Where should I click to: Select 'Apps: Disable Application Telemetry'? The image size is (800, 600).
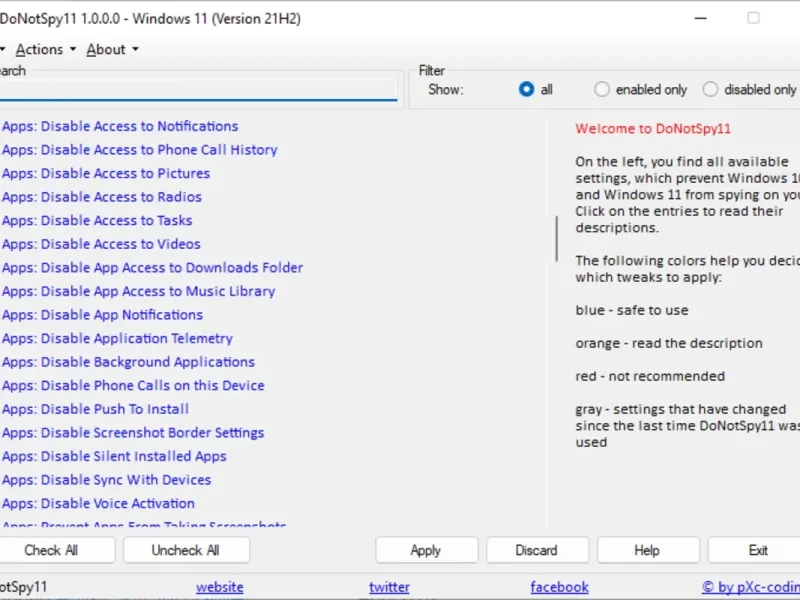tap(117, 338)
